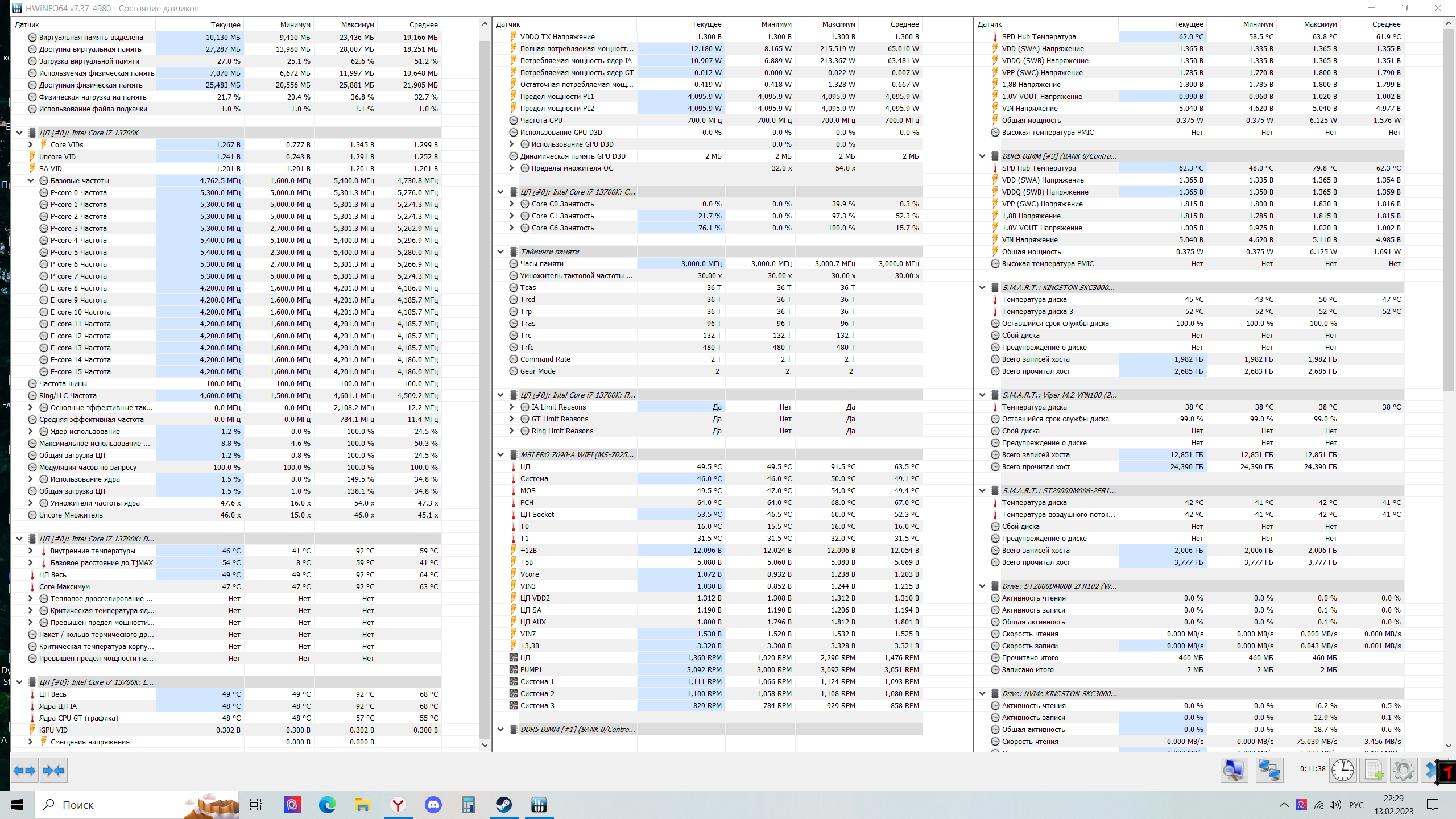
Task: Open the Steam taskbar icon
Action: tap(503, 805)
